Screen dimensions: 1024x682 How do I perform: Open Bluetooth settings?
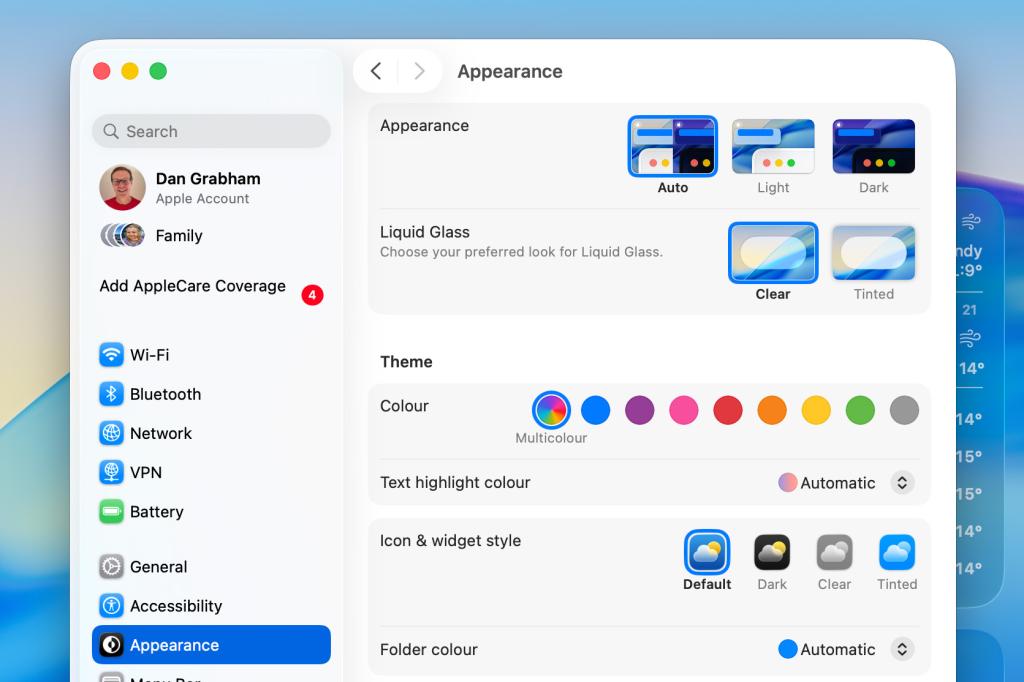[x=164, y=394]
